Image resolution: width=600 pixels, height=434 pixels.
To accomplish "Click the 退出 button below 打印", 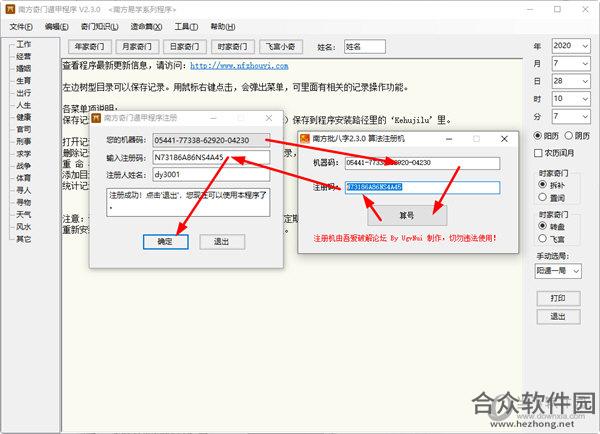I will pos(558,317).
